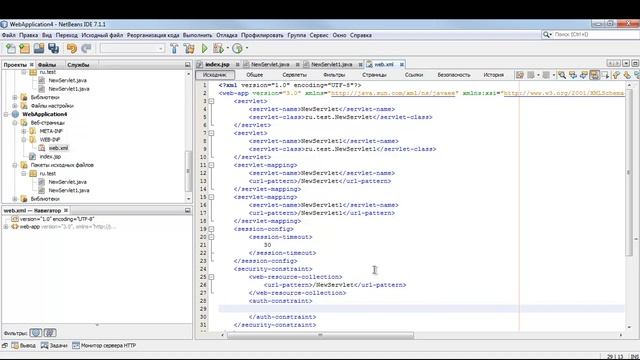This screenshot has height=360, width=640.
Task: Collapse code fold at line 3
Action: 211,101
